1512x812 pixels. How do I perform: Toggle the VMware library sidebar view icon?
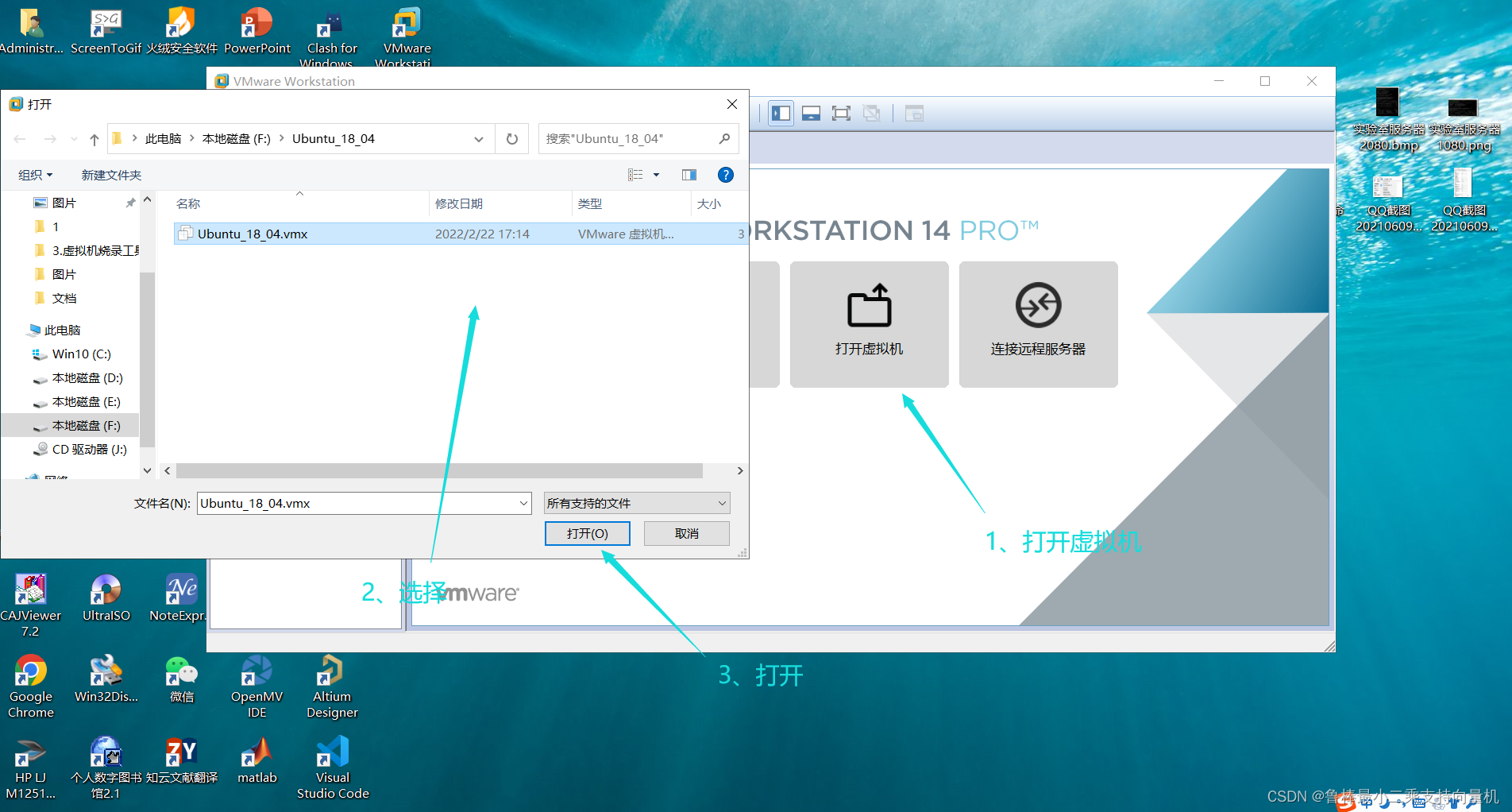point(781,114)
